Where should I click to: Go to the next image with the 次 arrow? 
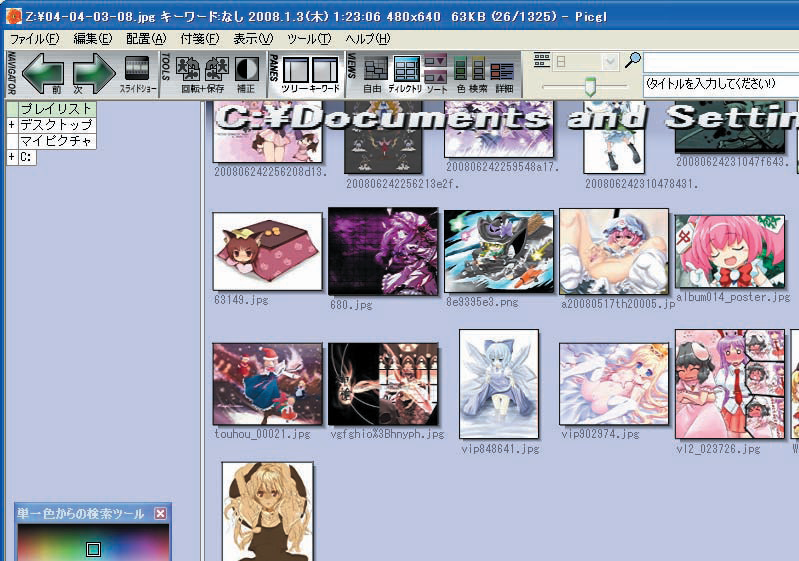pyautogui.click(x=94, y=72)
